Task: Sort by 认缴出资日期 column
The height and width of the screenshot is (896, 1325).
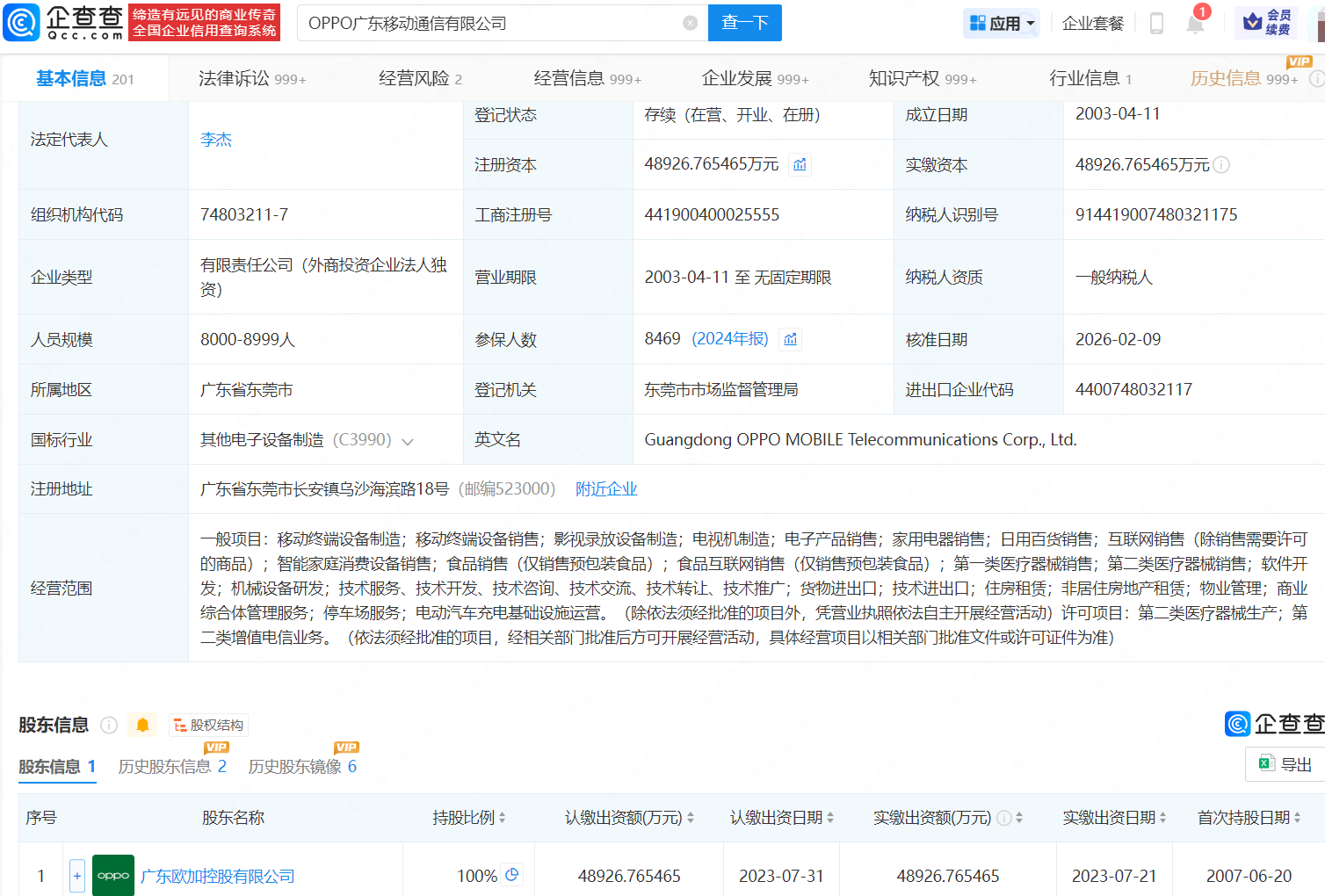Action: click(x=781, y=818)
